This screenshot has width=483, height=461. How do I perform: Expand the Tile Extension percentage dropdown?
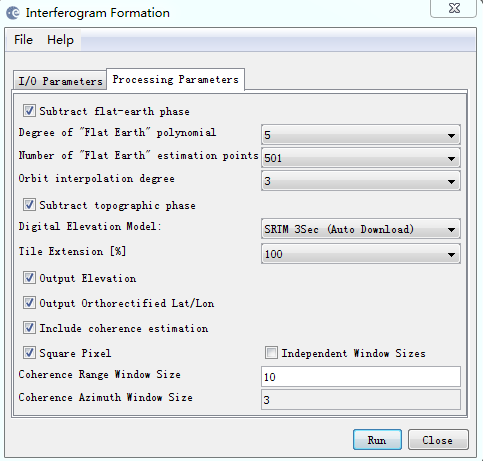pyautogui.click(x=361, y=254)
